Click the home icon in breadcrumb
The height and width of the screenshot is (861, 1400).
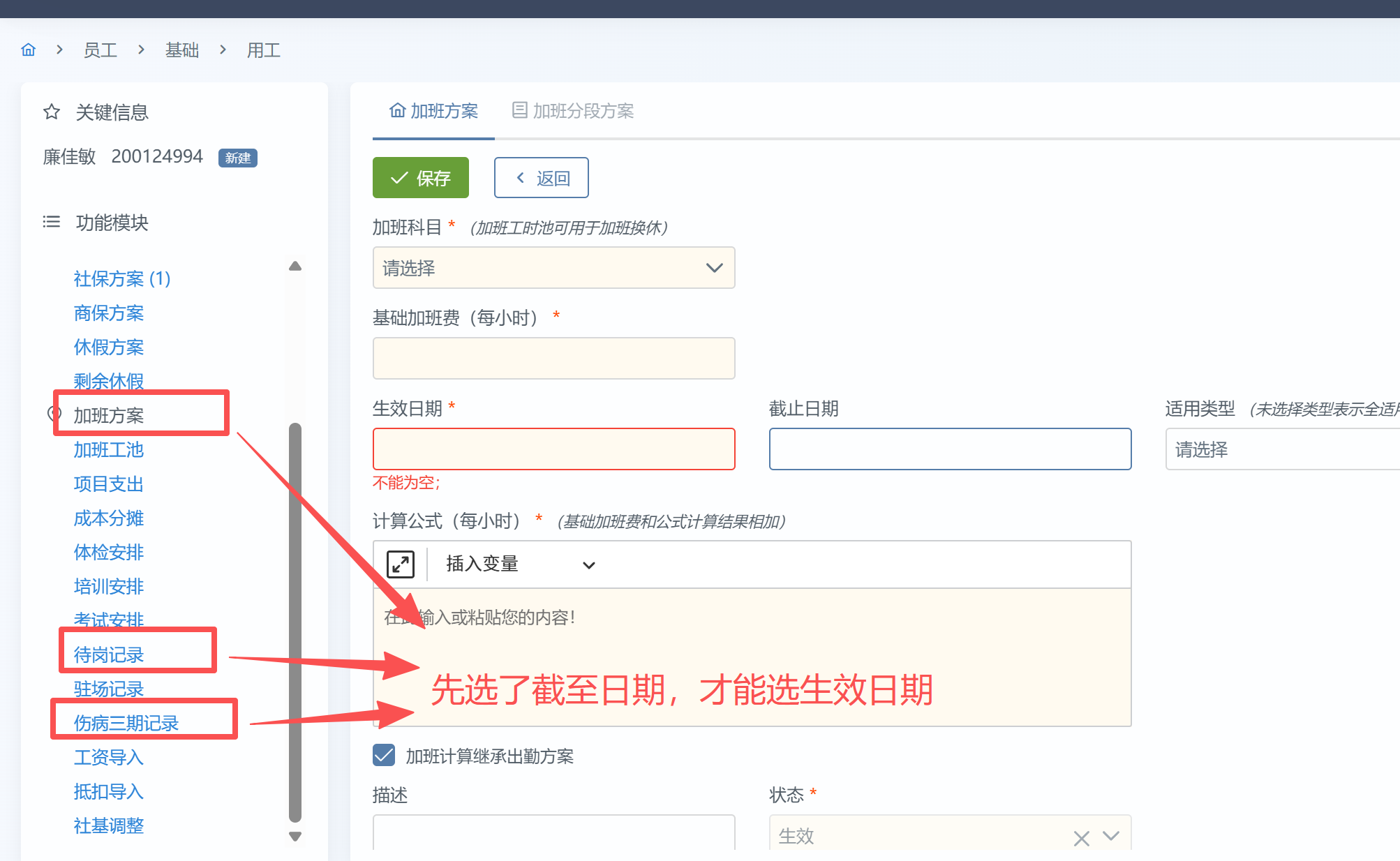[x=29, y=50]
